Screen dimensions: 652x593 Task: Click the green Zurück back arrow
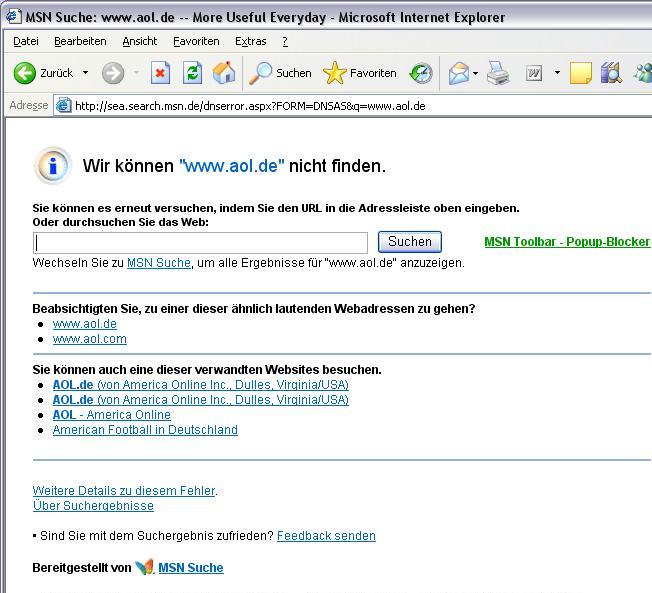coord(25,73)
